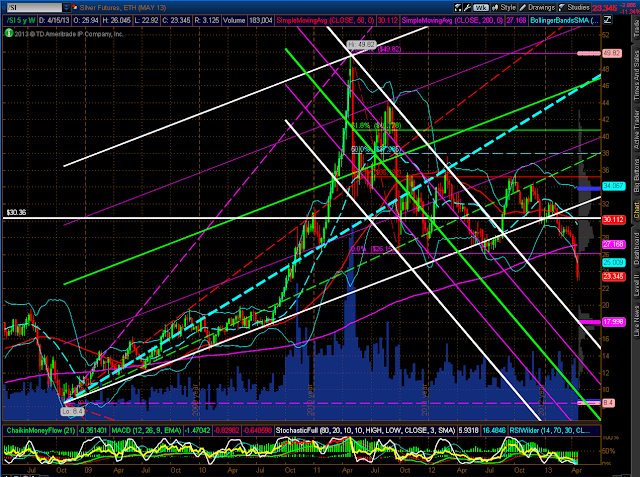Open the Style menu
The image size is (640, 477).
(504, 7)
